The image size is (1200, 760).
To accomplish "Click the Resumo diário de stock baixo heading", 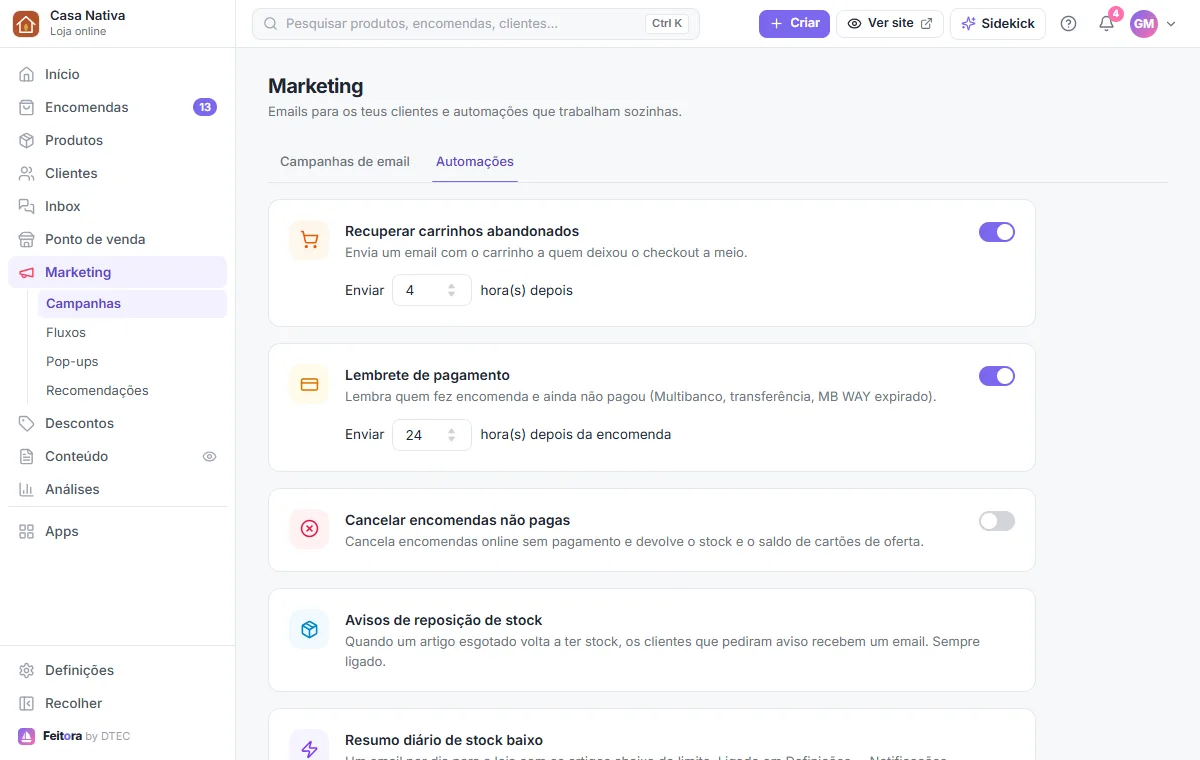I will pyautogui.click(x=444, y=740).
